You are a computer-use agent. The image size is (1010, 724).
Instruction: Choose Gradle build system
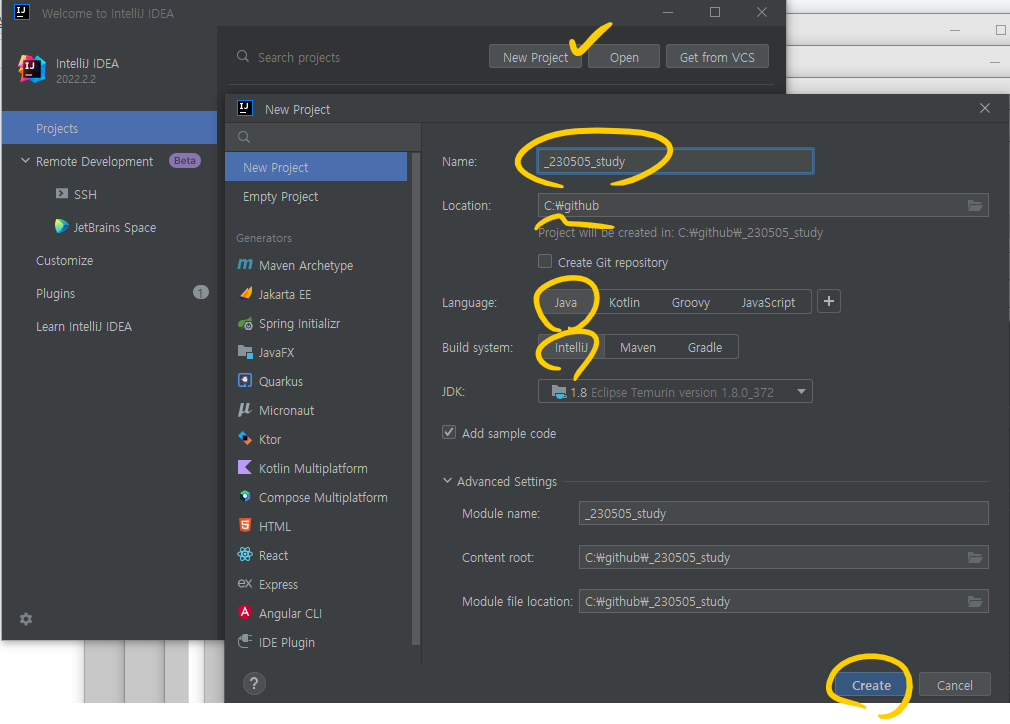click(x=705, y=347)
